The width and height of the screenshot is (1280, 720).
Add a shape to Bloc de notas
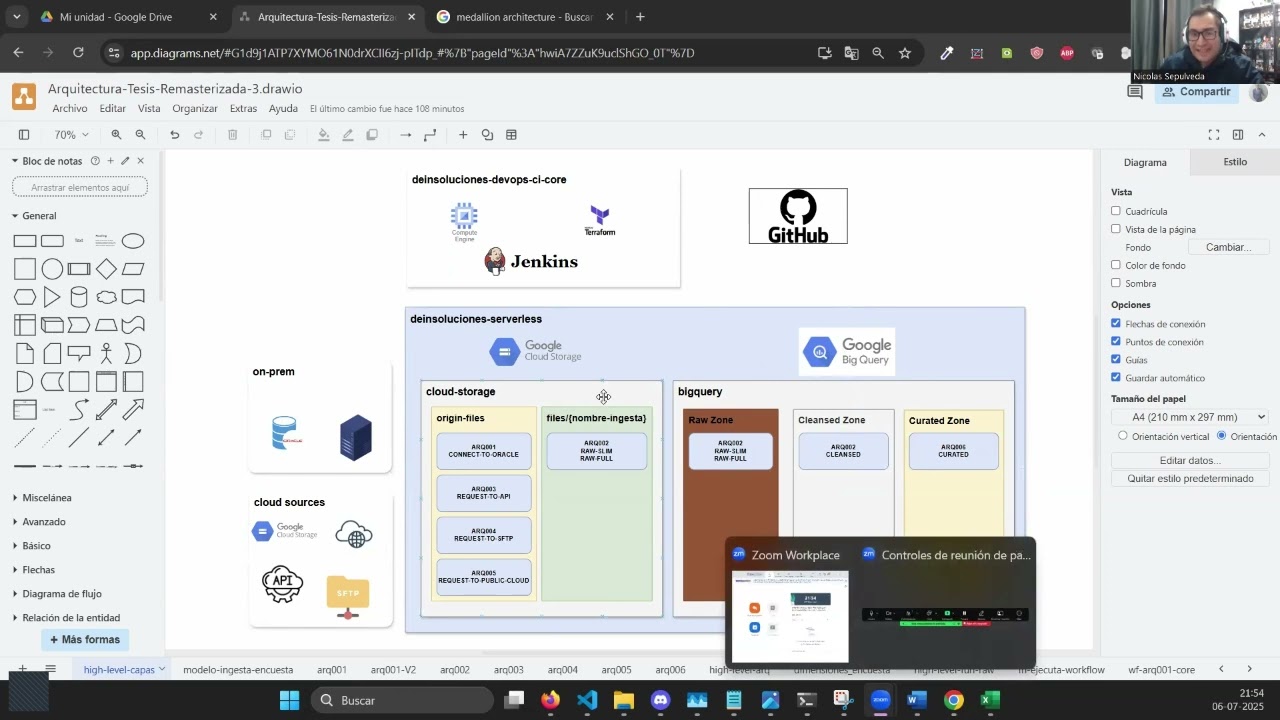click(x=110, y=161)
